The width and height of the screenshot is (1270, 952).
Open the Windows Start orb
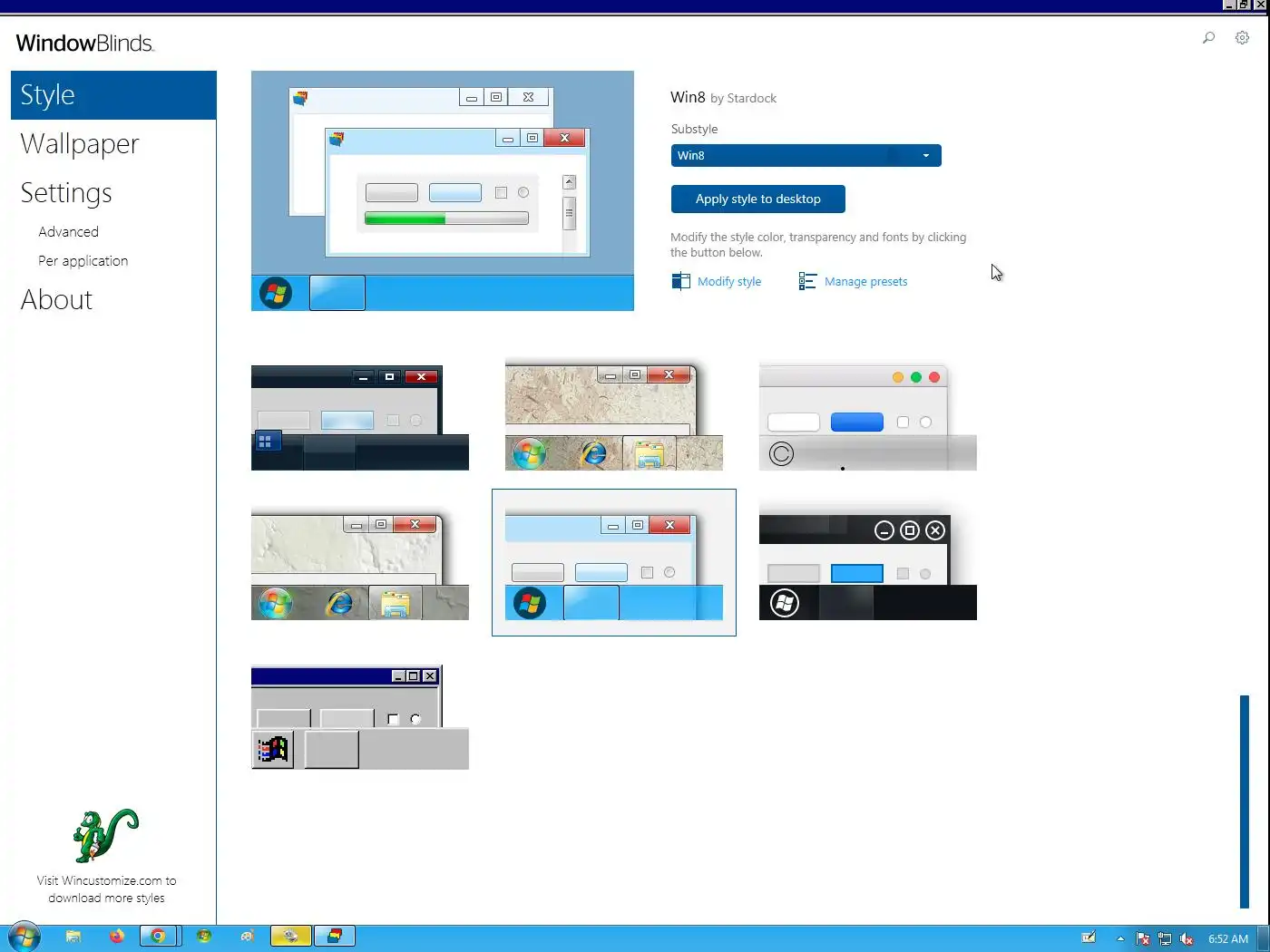(x=24, y=936)
